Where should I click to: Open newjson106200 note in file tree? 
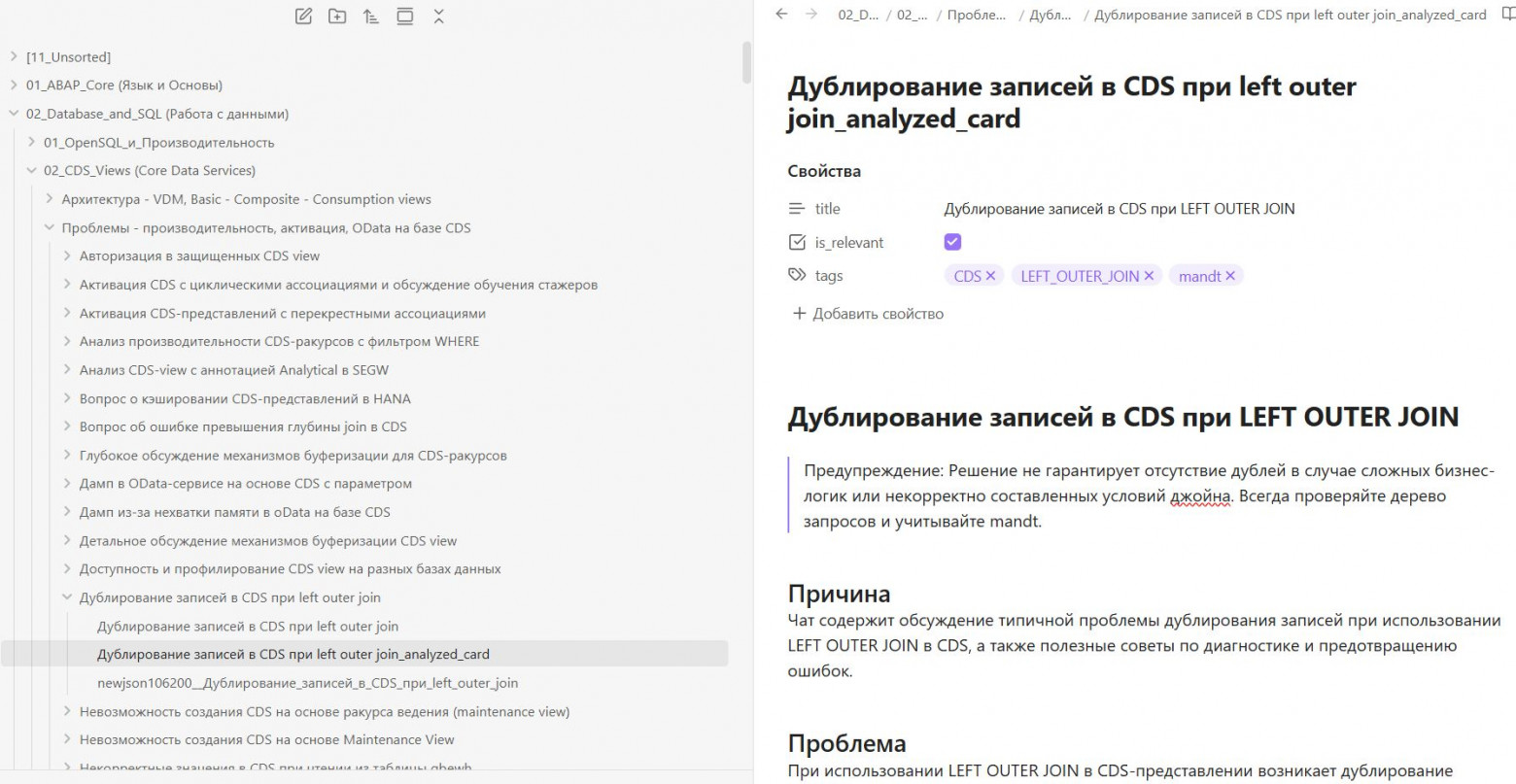[x=307, y=683]
